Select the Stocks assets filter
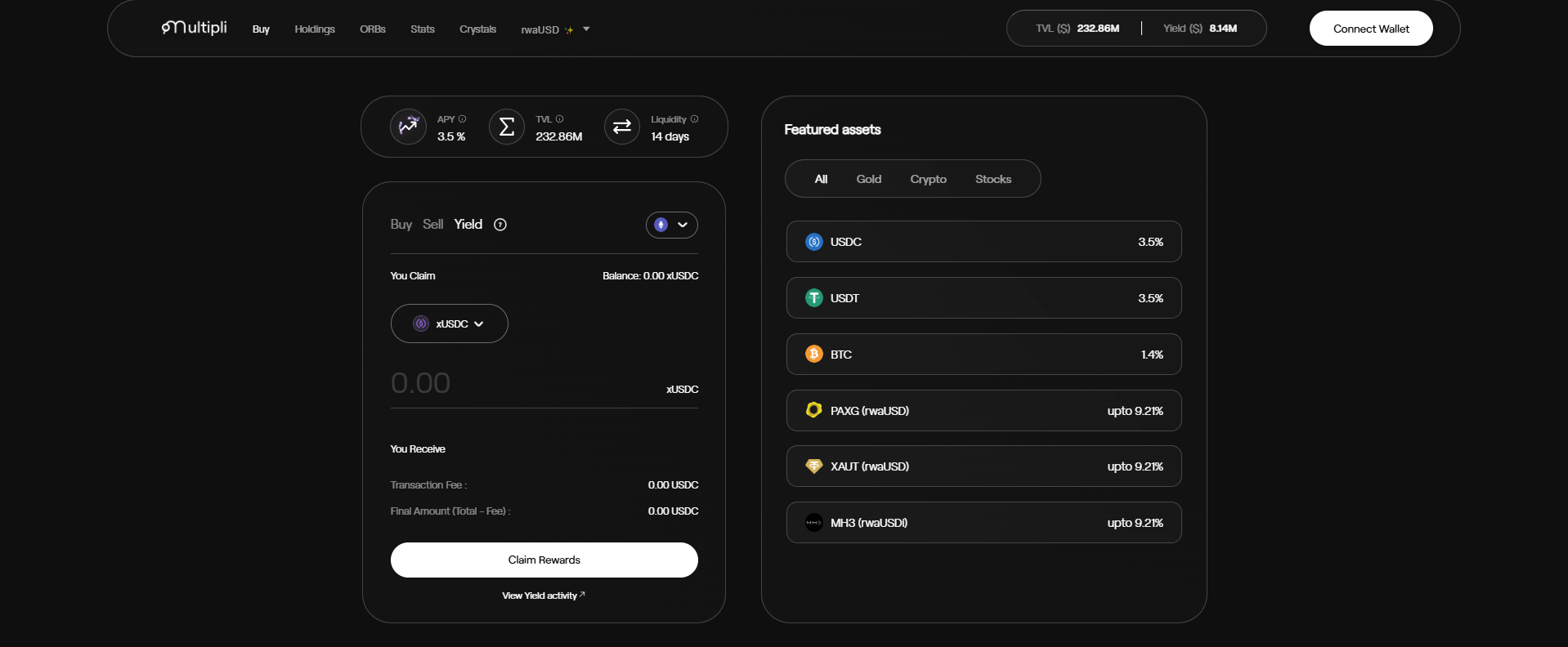This screenshot has height=647, width=1568. tap(993, 179)
